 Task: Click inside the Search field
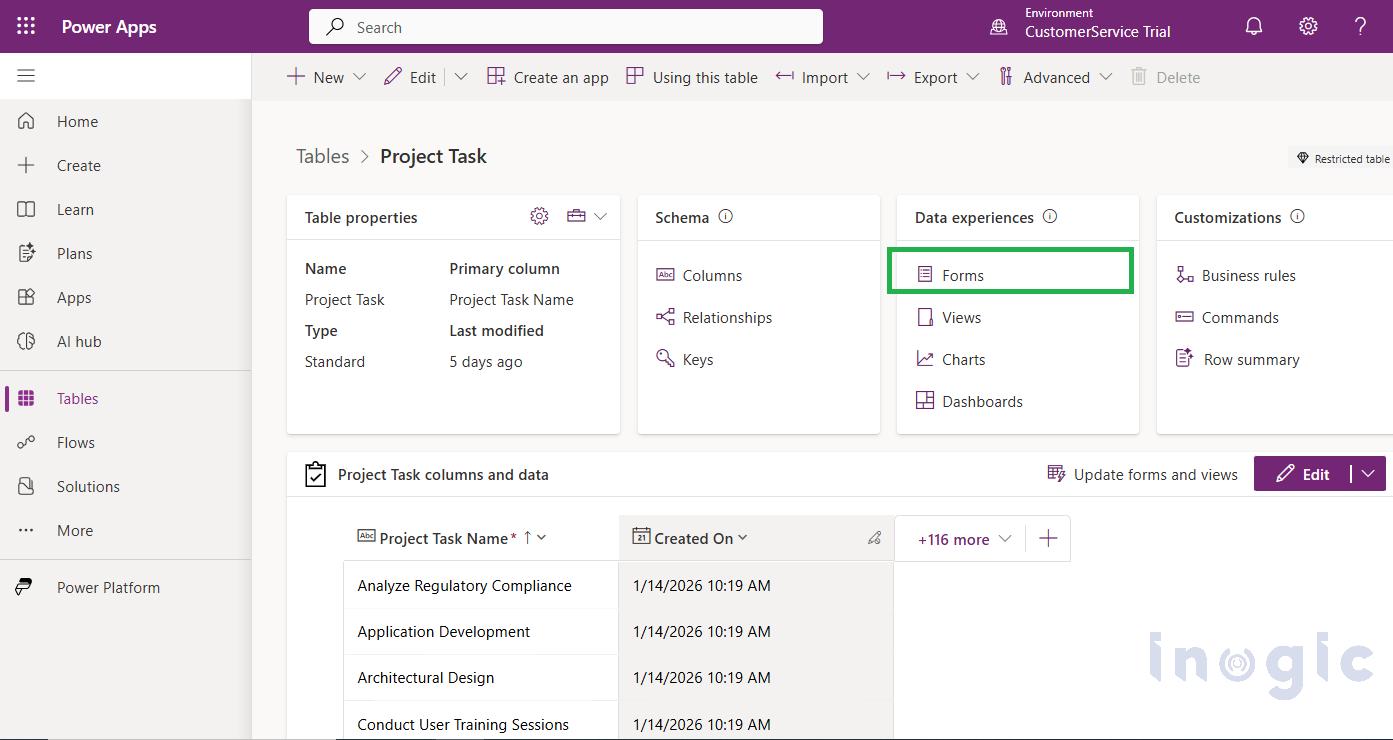565,27
